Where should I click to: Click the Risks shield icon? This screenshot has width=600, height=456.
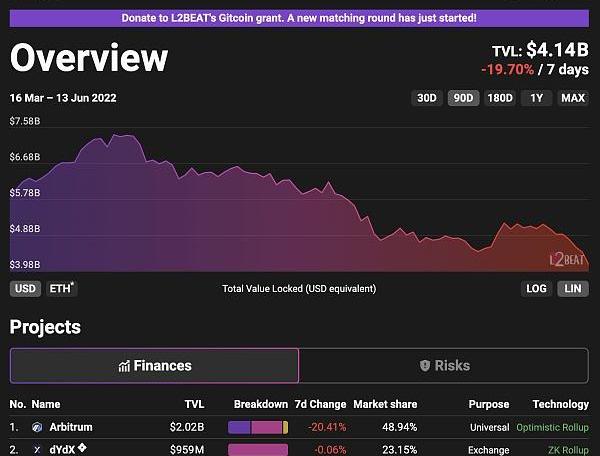click(x=425, y=366)
